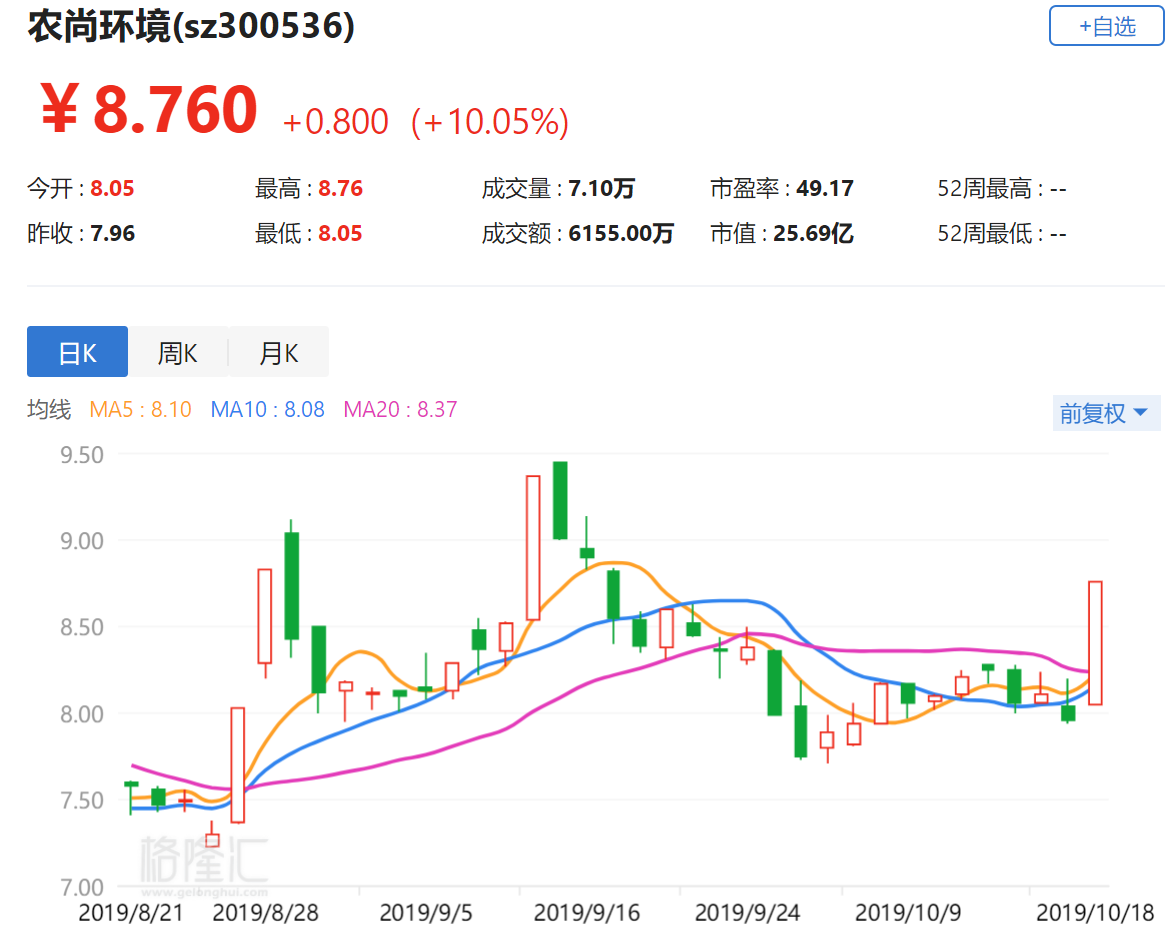Click the stock title 农尚环境(sz300536)
This screenshot has height=929, width=1171.
(x=191, y=26)
